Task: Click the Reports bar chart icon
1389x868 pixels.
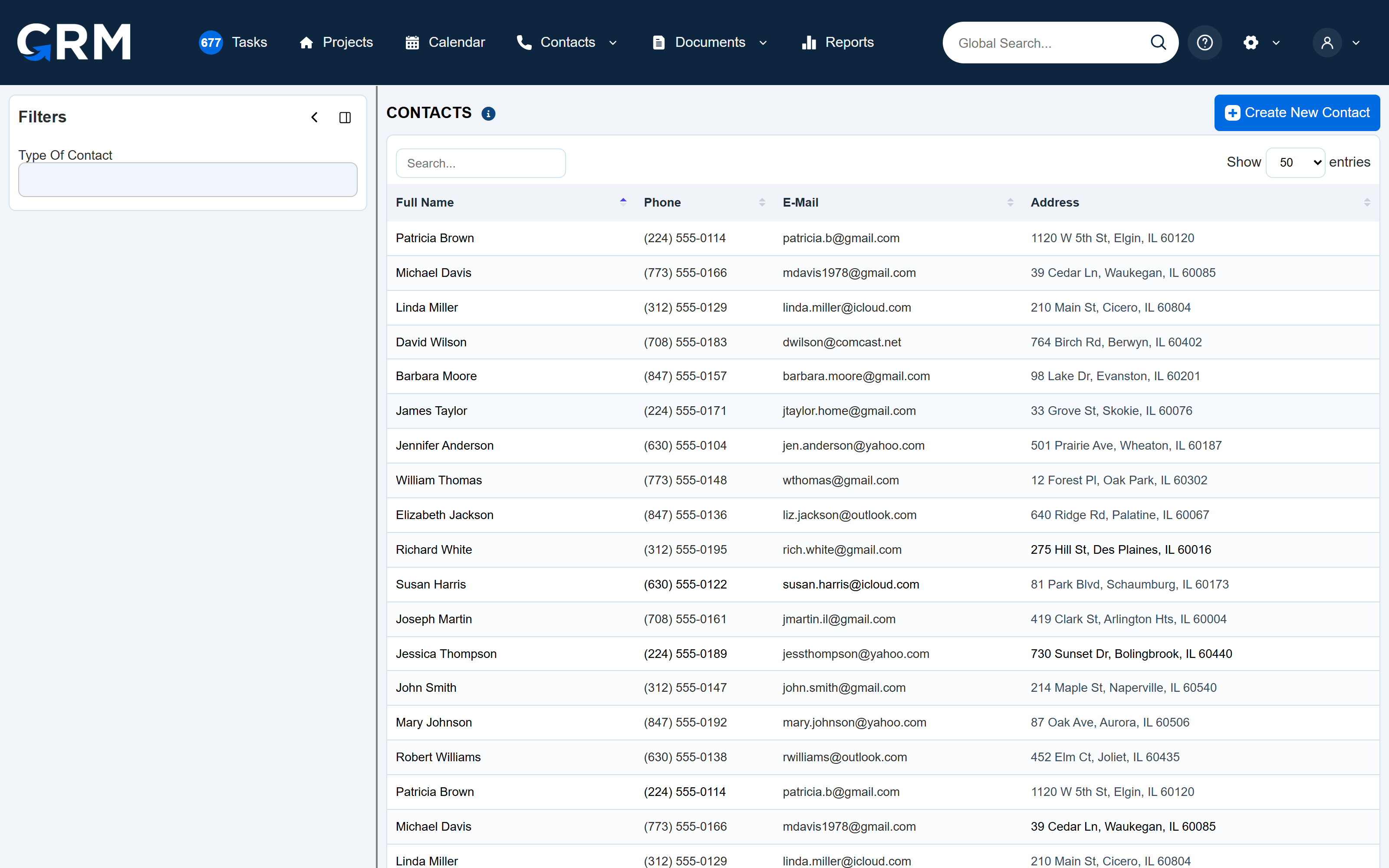Action: tap(809, 43)
